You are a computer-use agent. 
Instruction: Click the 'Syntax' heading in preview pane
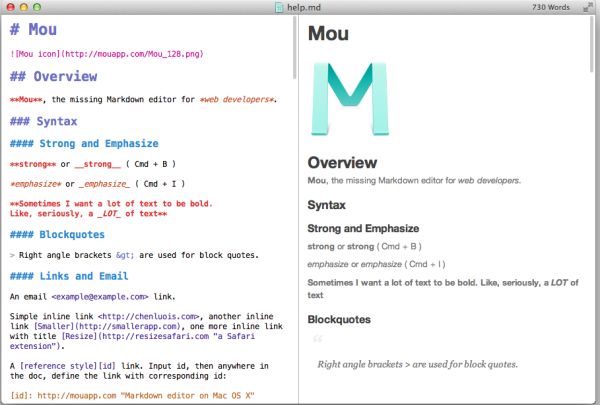(x=327, y=205)
